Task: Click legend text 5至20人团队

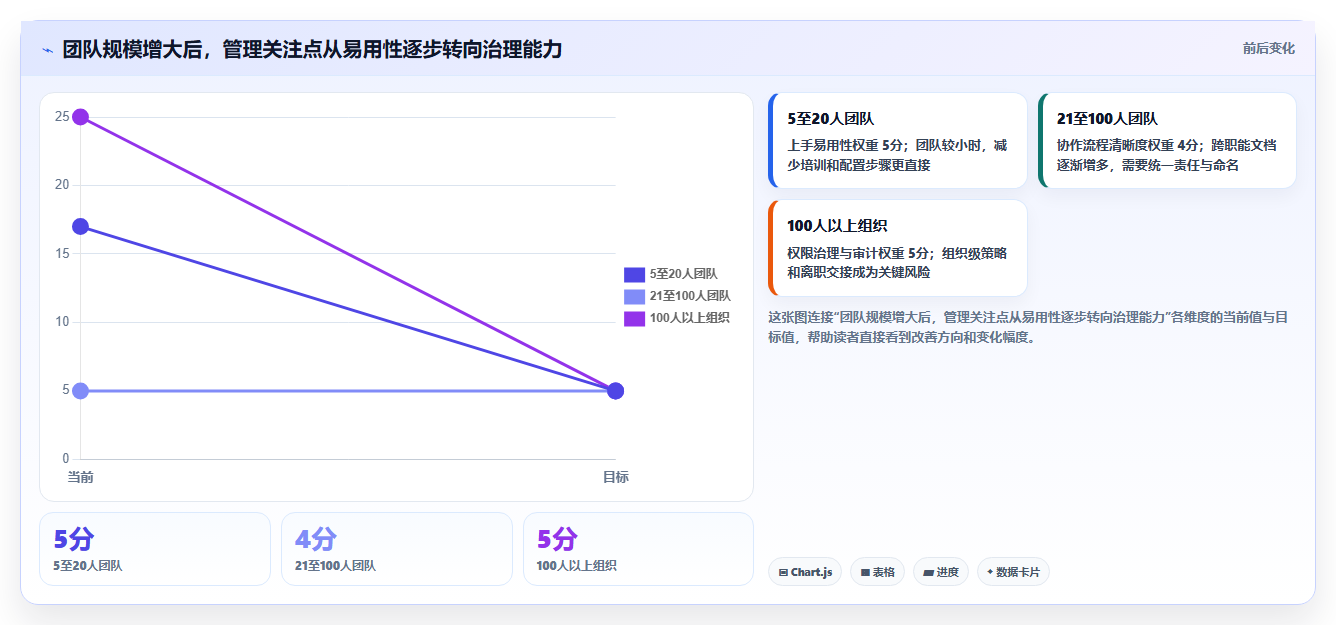Action: [683, 274]
